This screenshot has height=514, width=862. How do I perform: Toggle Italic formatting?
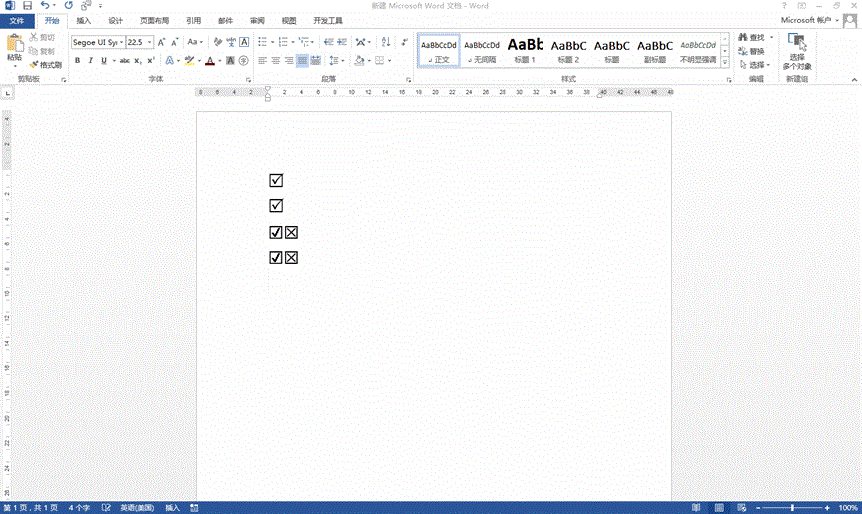pos(90,61)
